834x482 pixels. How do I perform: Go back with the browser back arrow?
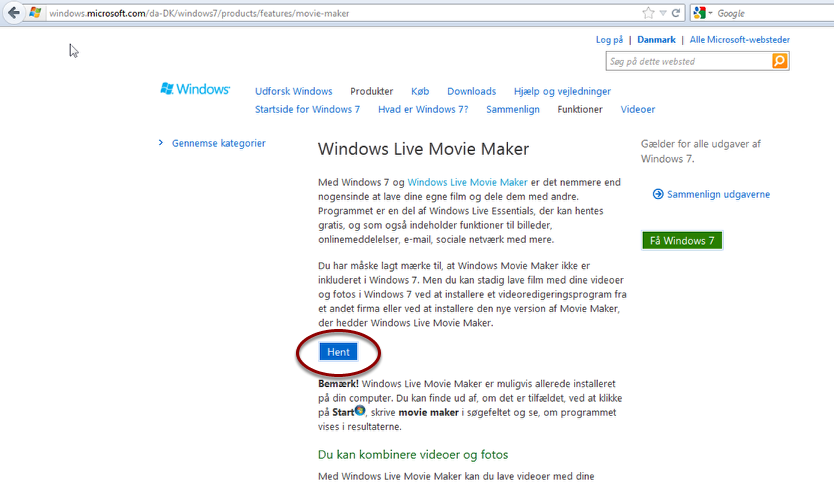[14, 13]
